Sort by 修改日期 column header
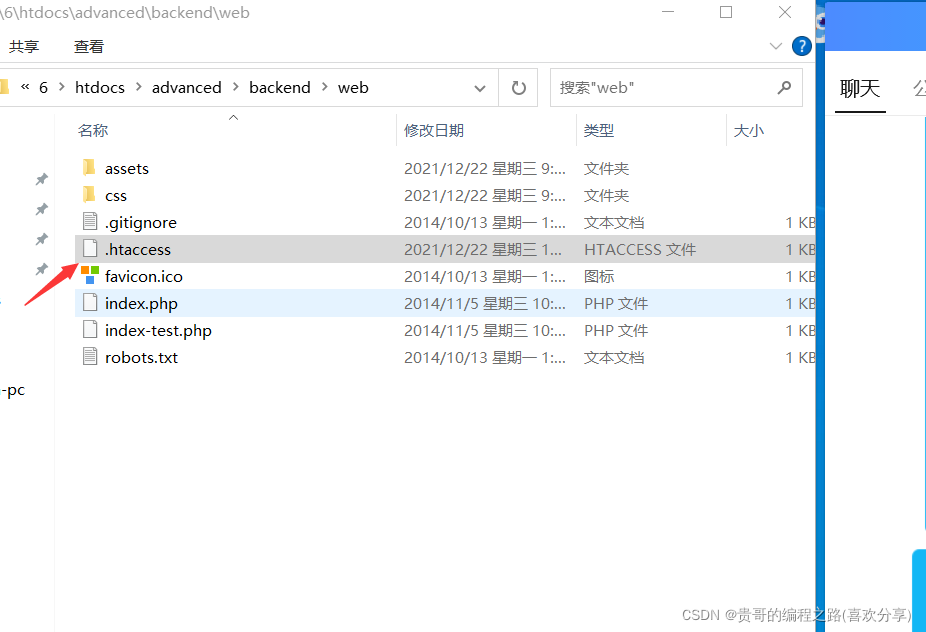The width and height of the screenshot is (926, 632). [434, 131]
